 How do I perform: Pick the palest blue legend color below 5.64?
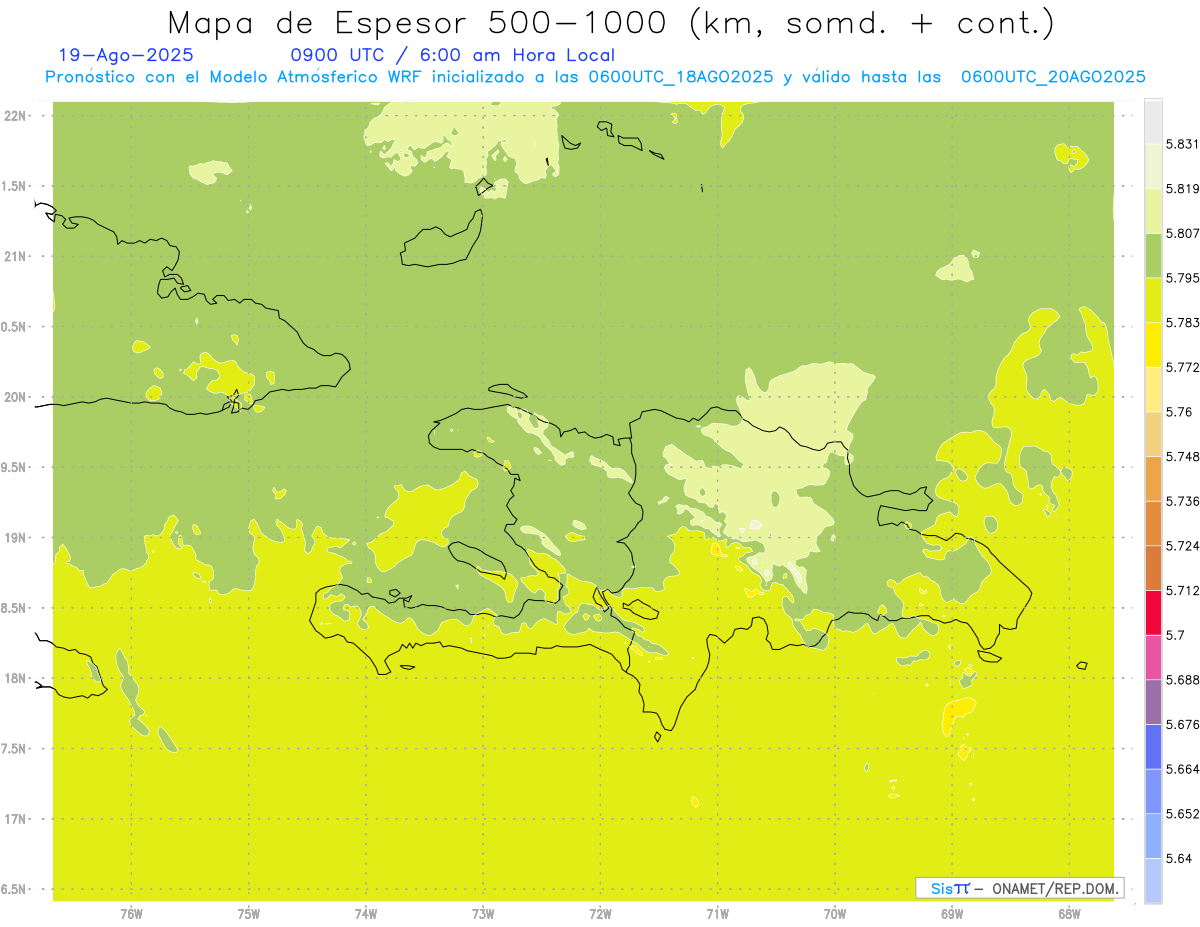point(1153,881)
